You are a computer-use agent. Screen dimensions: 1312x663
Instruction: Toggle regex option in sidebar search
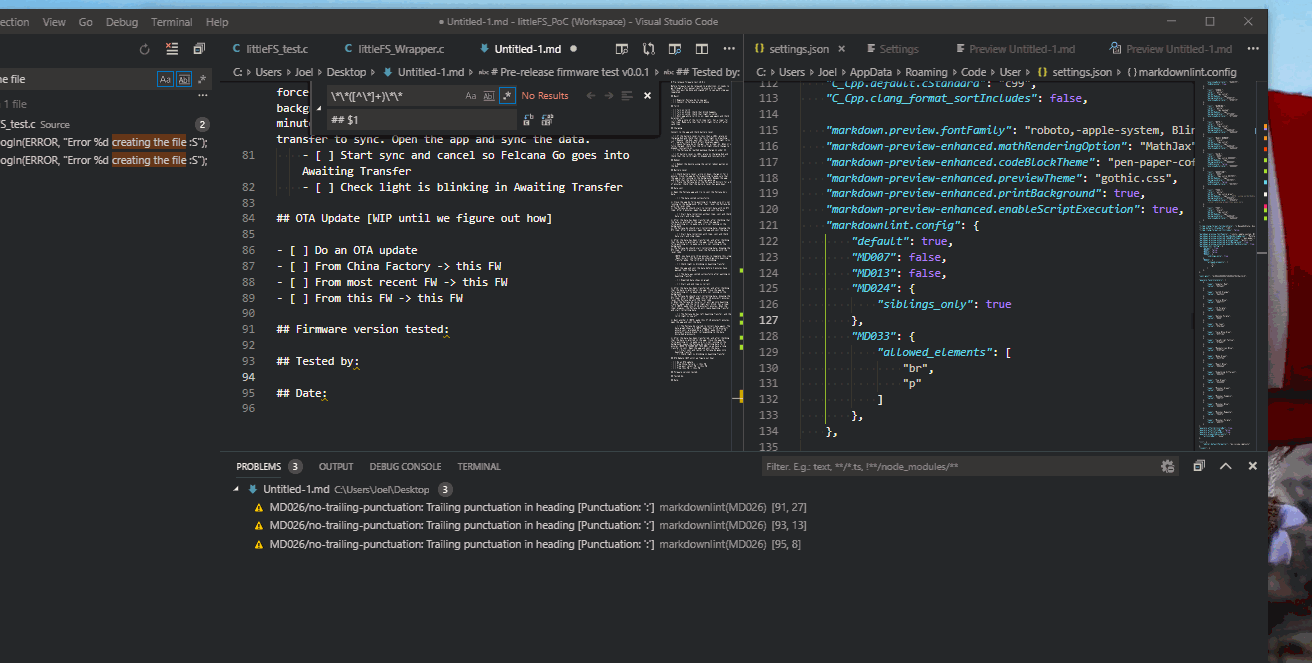201,79
